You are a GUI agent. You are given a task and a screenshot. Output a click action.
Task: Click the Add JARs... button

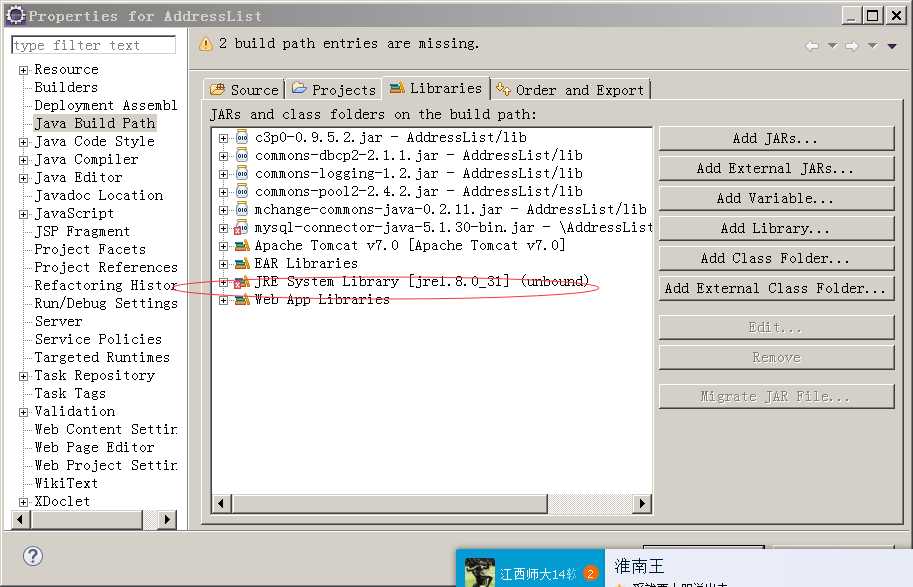pyautogui.click(x=776, y=139)
